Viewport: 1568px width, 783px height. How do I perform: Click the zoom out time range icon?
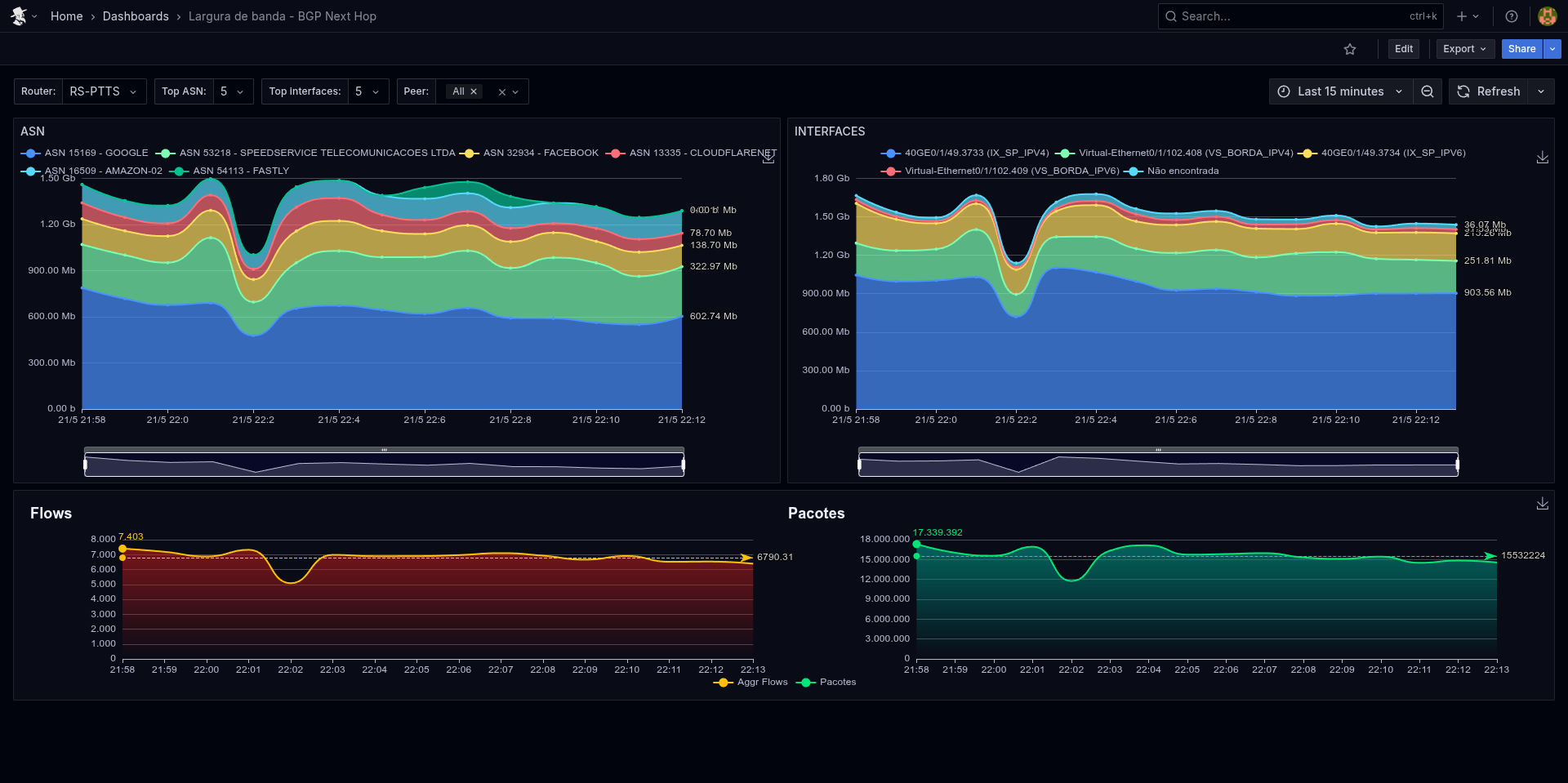[x=1428, y=91]
